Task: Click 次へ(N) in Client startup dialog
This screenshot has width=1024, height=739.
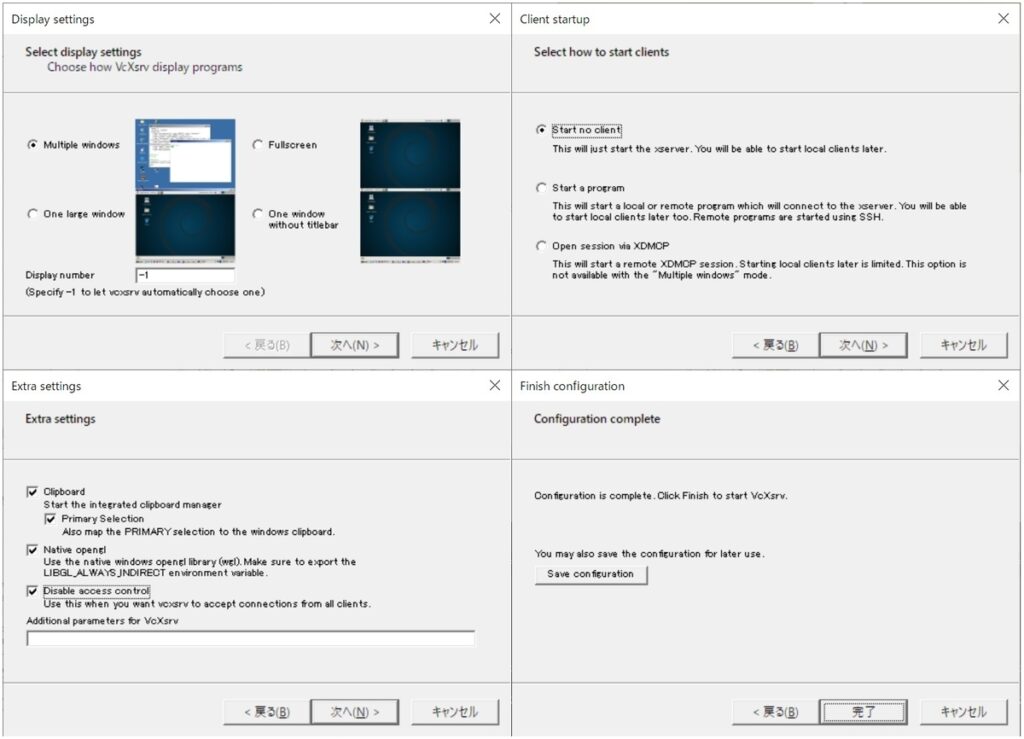Action: click(863, 345)
